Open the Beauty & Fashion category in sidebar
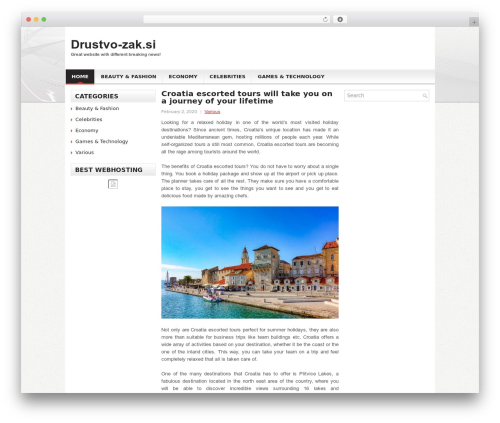The image size is (500, 423). pos(97,108)
